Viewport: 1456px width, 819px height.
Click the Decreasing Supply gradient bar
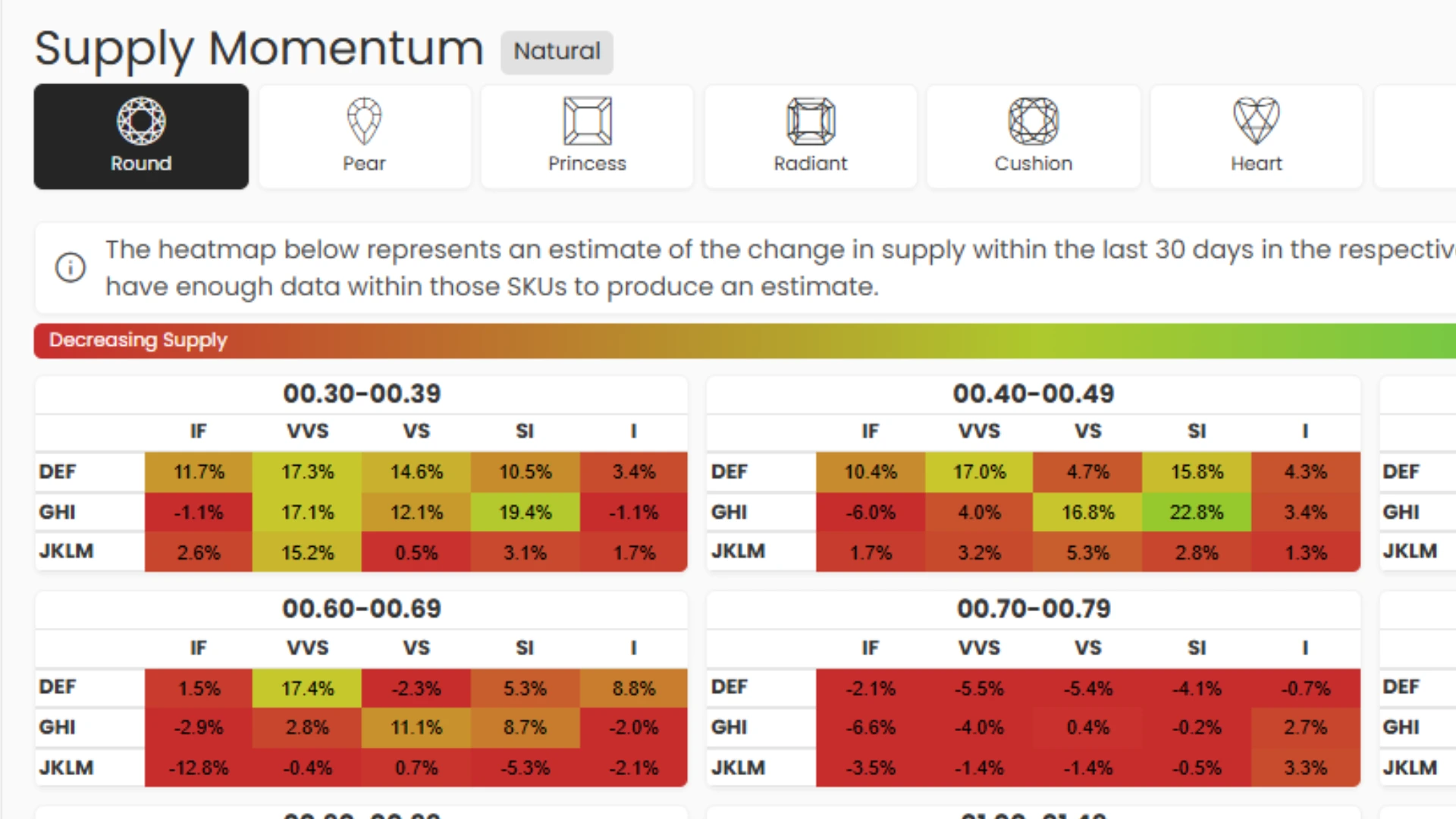[x=743, y=340]
